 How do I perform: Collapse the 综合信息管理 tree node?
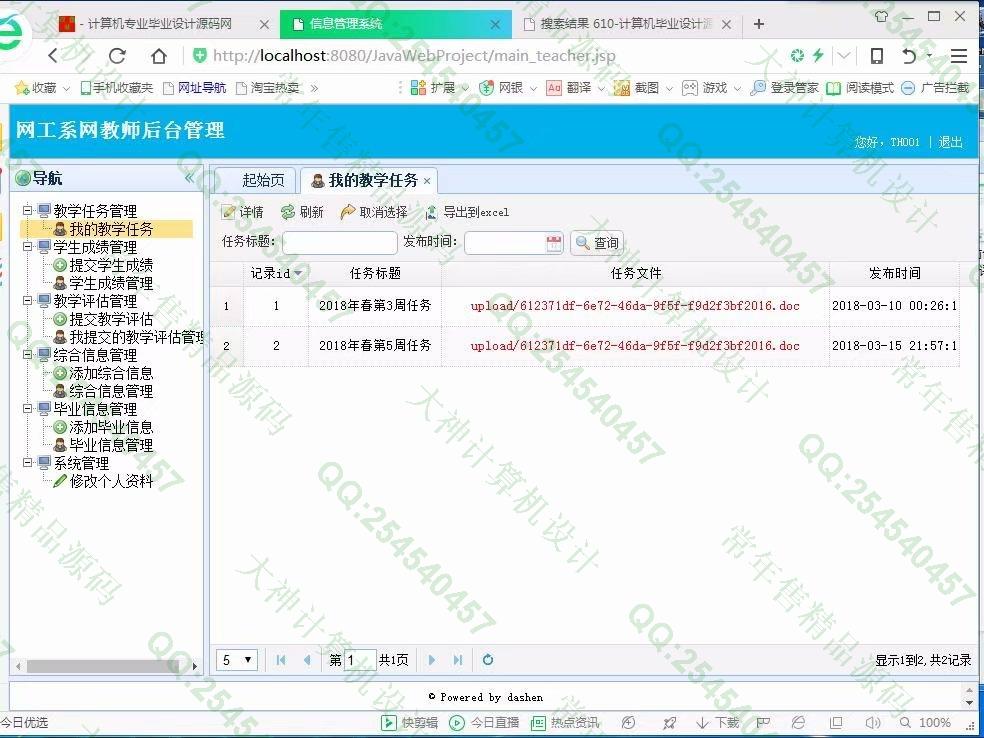(x=28, y=355)
